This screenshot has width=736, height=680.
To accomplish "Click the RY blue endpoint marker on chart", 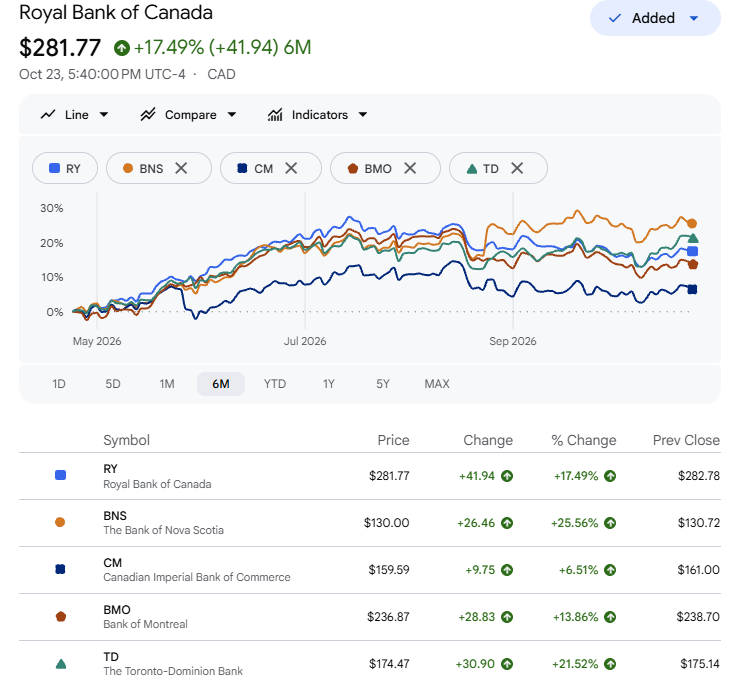I will (692, 252).
